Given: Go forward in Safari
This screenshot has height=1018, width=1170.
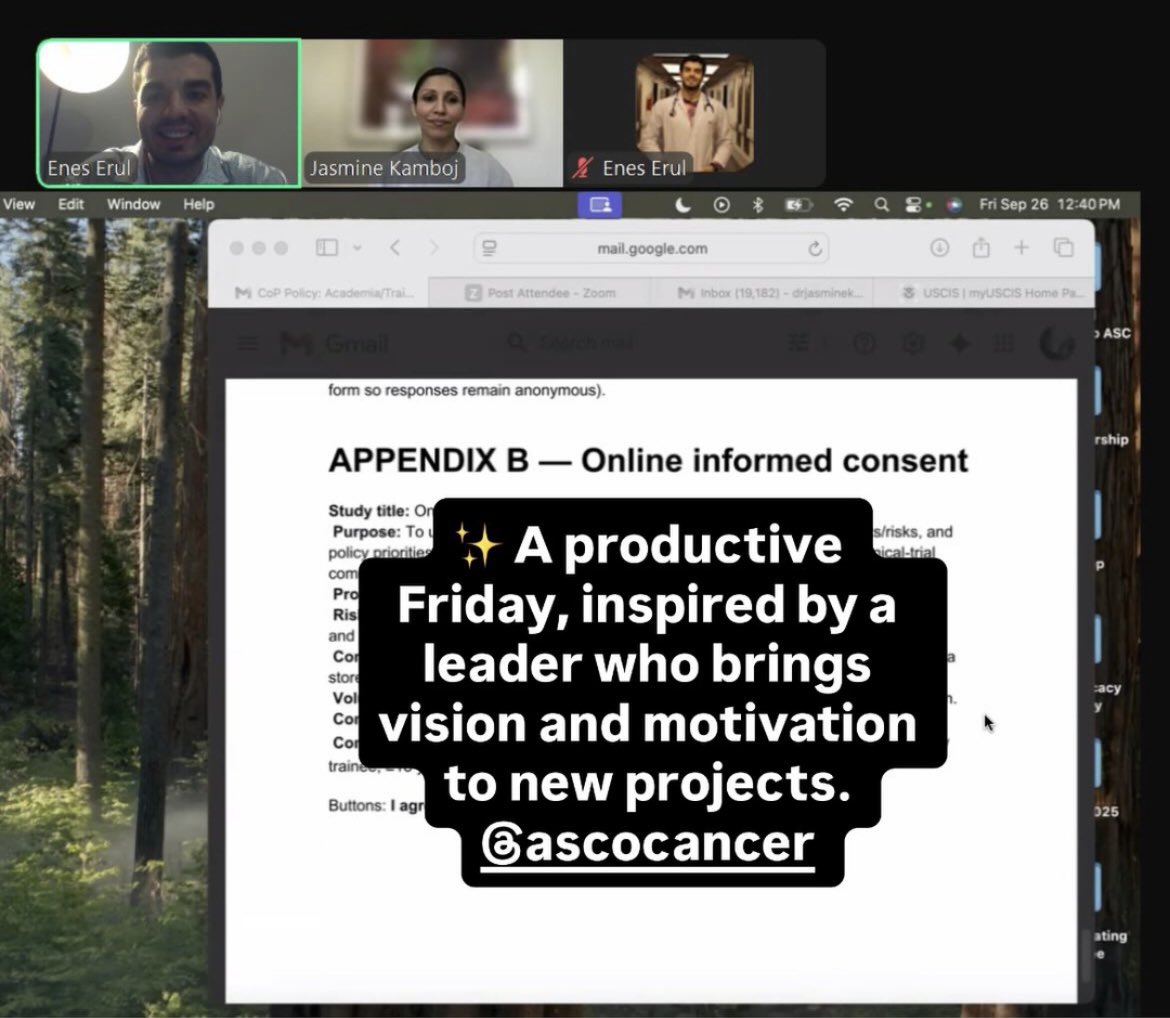Looking at the screenshot, I should (434, 248).
